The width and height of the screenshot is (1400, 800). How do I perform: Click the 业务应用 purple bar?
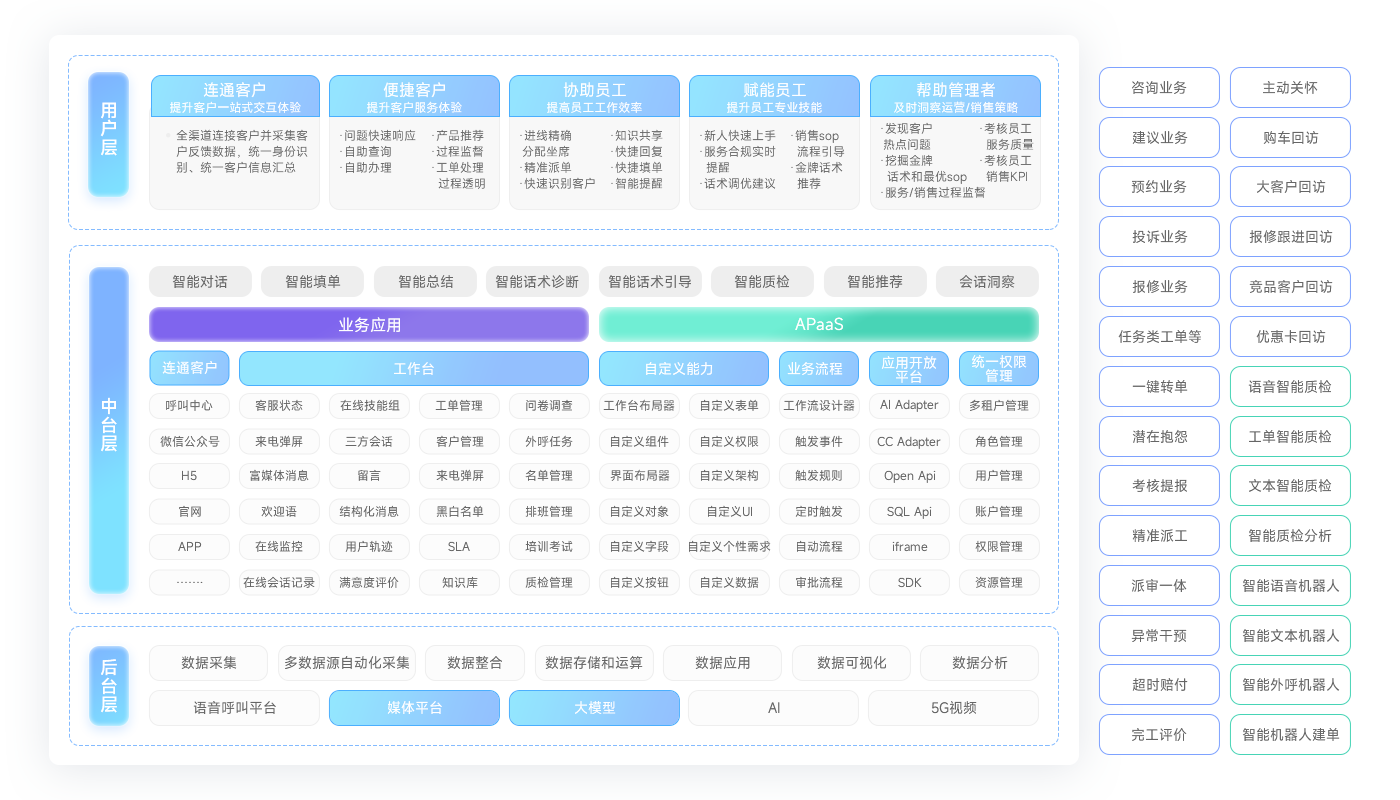[x=369, y=325]
